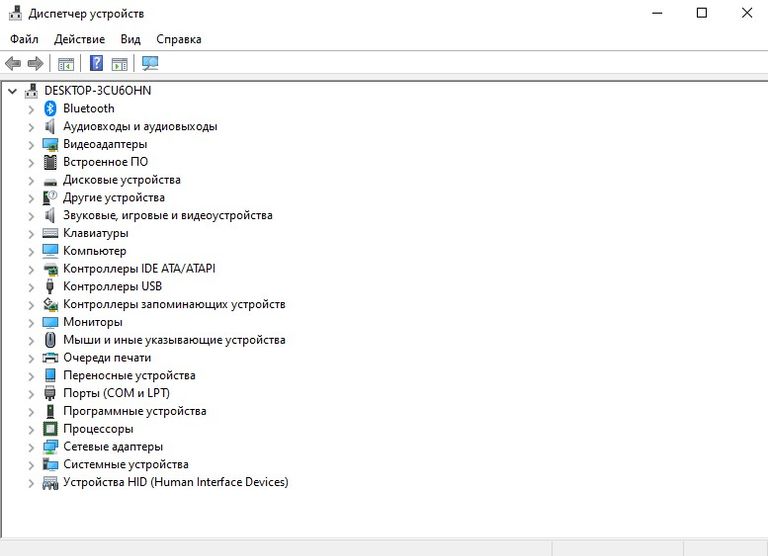Collapse the DESKTOP-3CU6OHN root node
This screenshot has height=556, width=768.
coord(13,91)
